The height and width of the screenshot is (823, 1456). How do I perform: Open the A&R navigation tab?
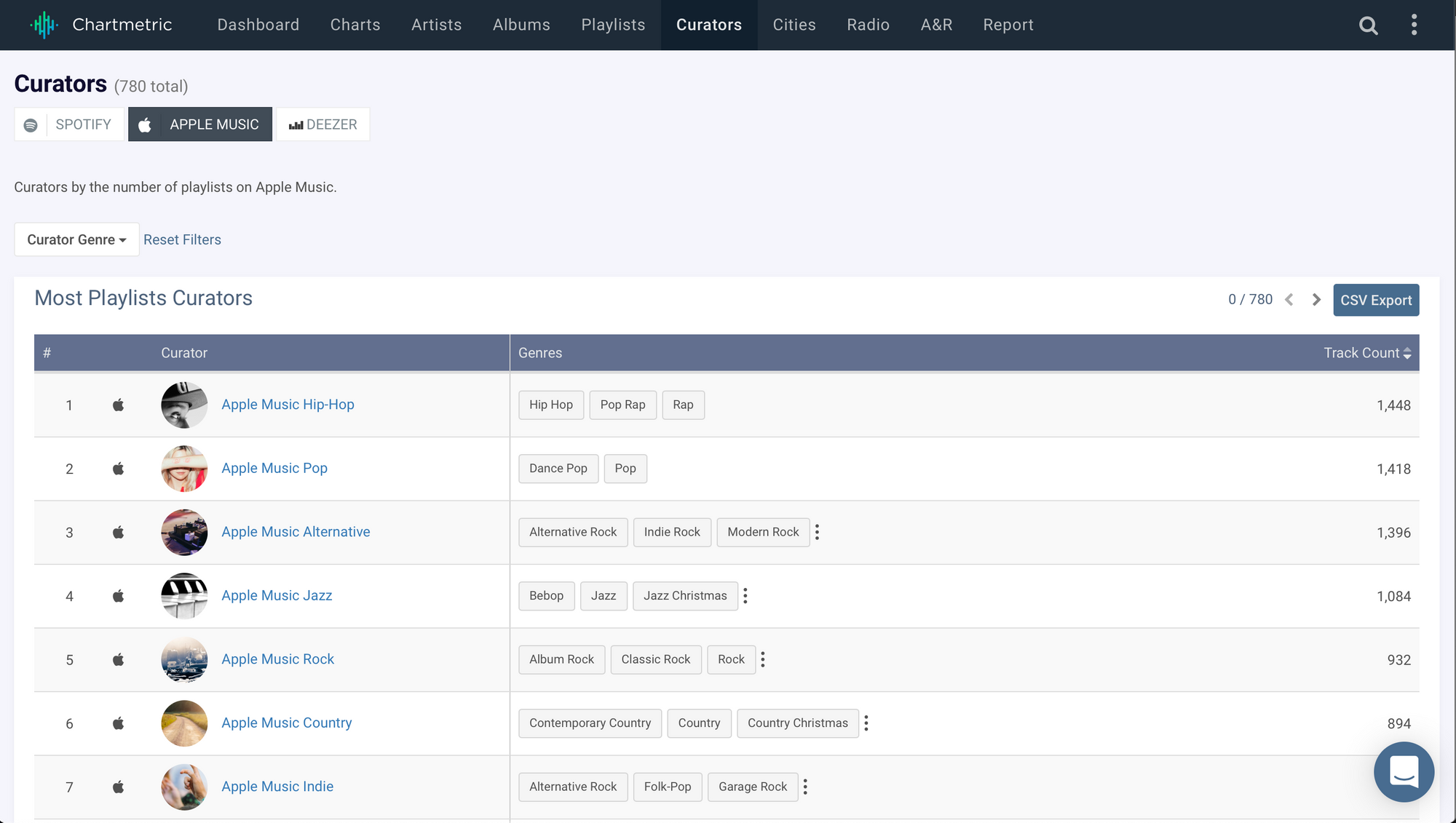[936, 25]
